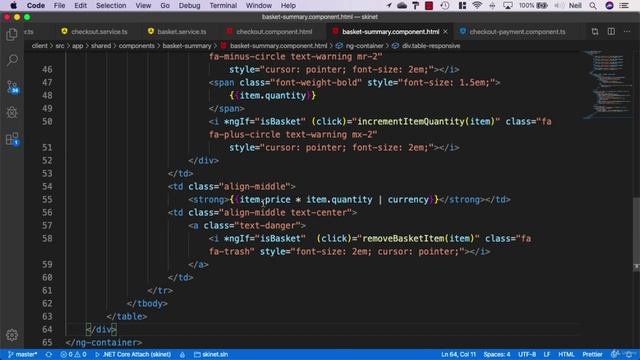
Task: Open the Code application menu
Action: (x=36, y=6)
